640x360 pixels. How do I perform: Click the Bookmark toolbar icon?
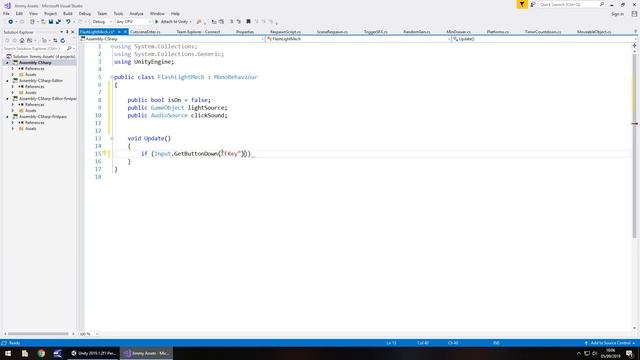point(248,22)
